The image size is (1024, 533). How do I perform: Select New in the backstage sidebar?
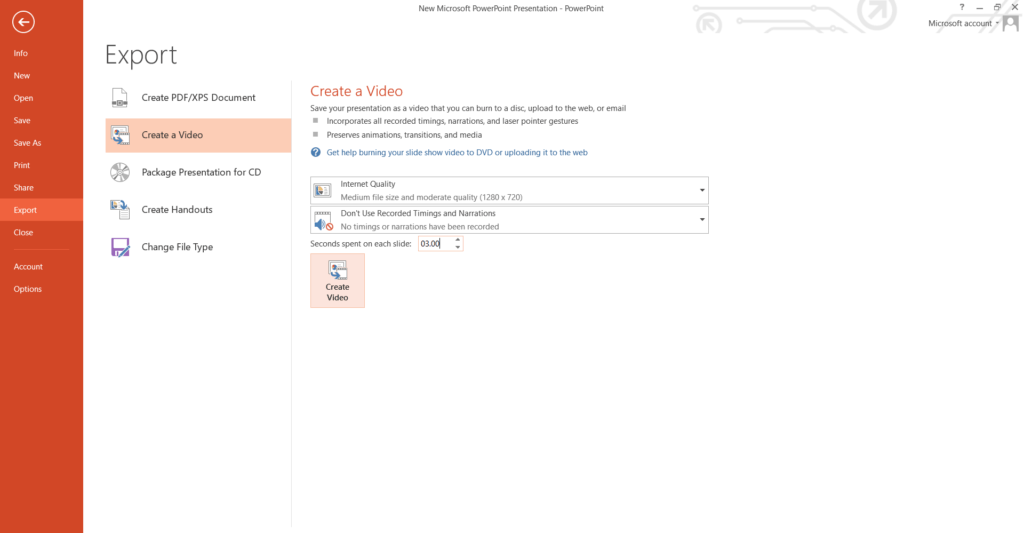pyautogui.click(x=22, y=76)
